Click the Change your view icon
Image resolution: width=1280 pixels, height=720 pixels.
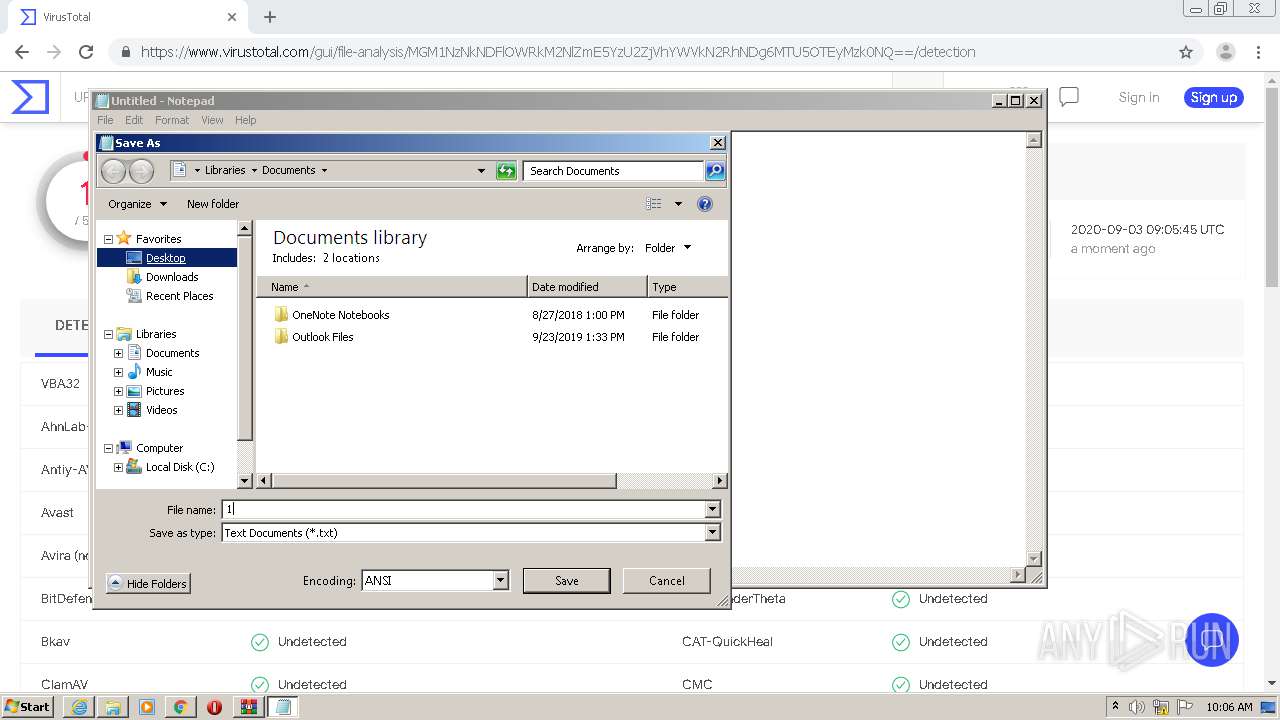(x=654, y=204)
